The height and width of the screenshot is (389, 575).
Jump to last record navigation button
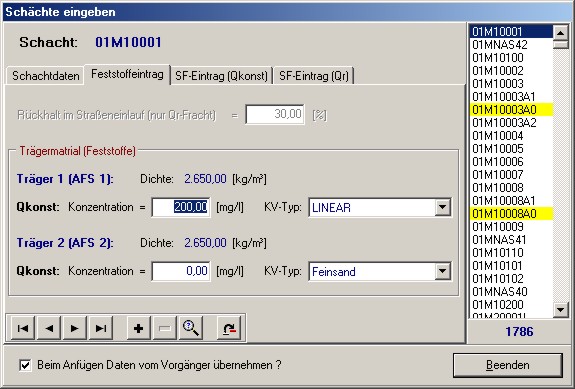tap(100, 328)
